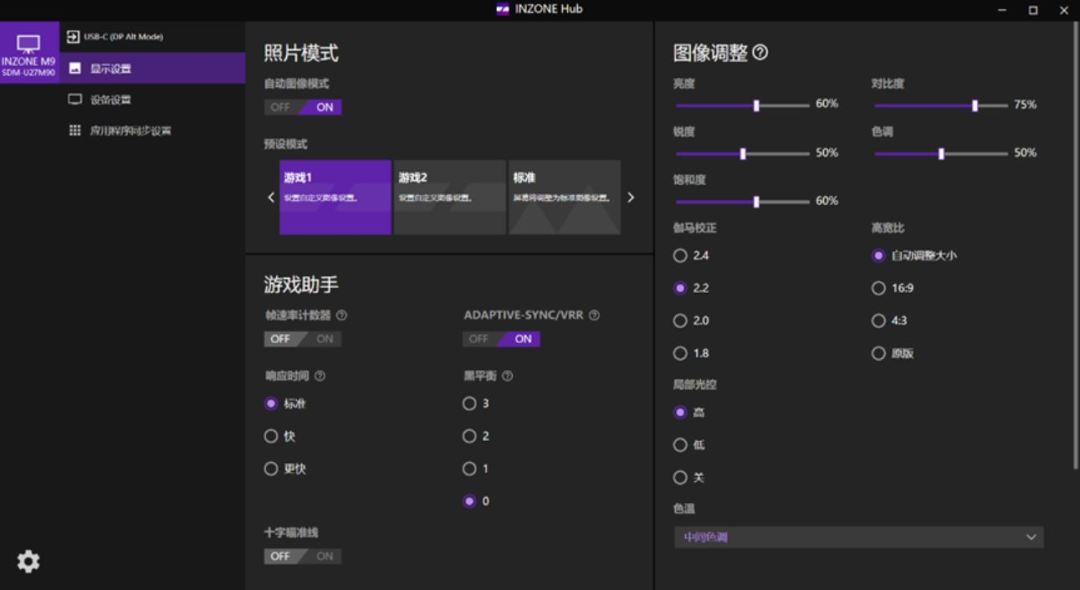Open 设备设置 in the sidebar

153,99
